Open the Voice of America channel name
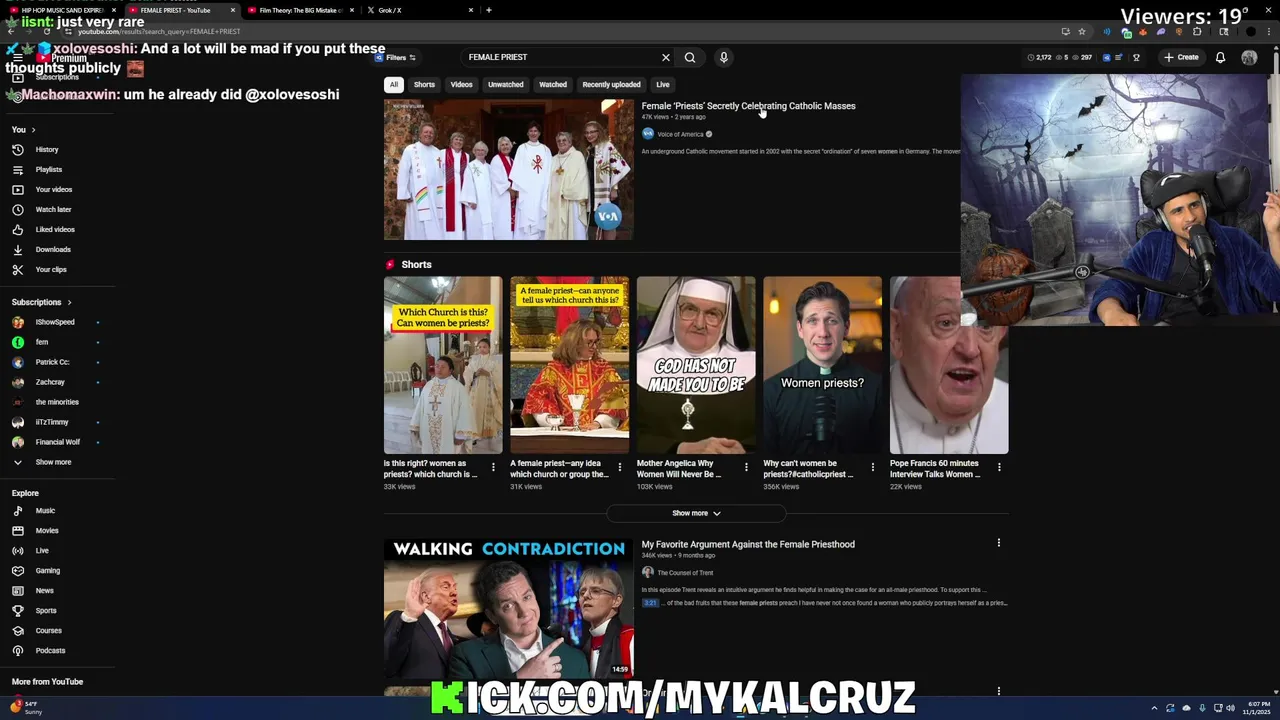Screen dimensions: 1280x720 click(x=680, y=134)
